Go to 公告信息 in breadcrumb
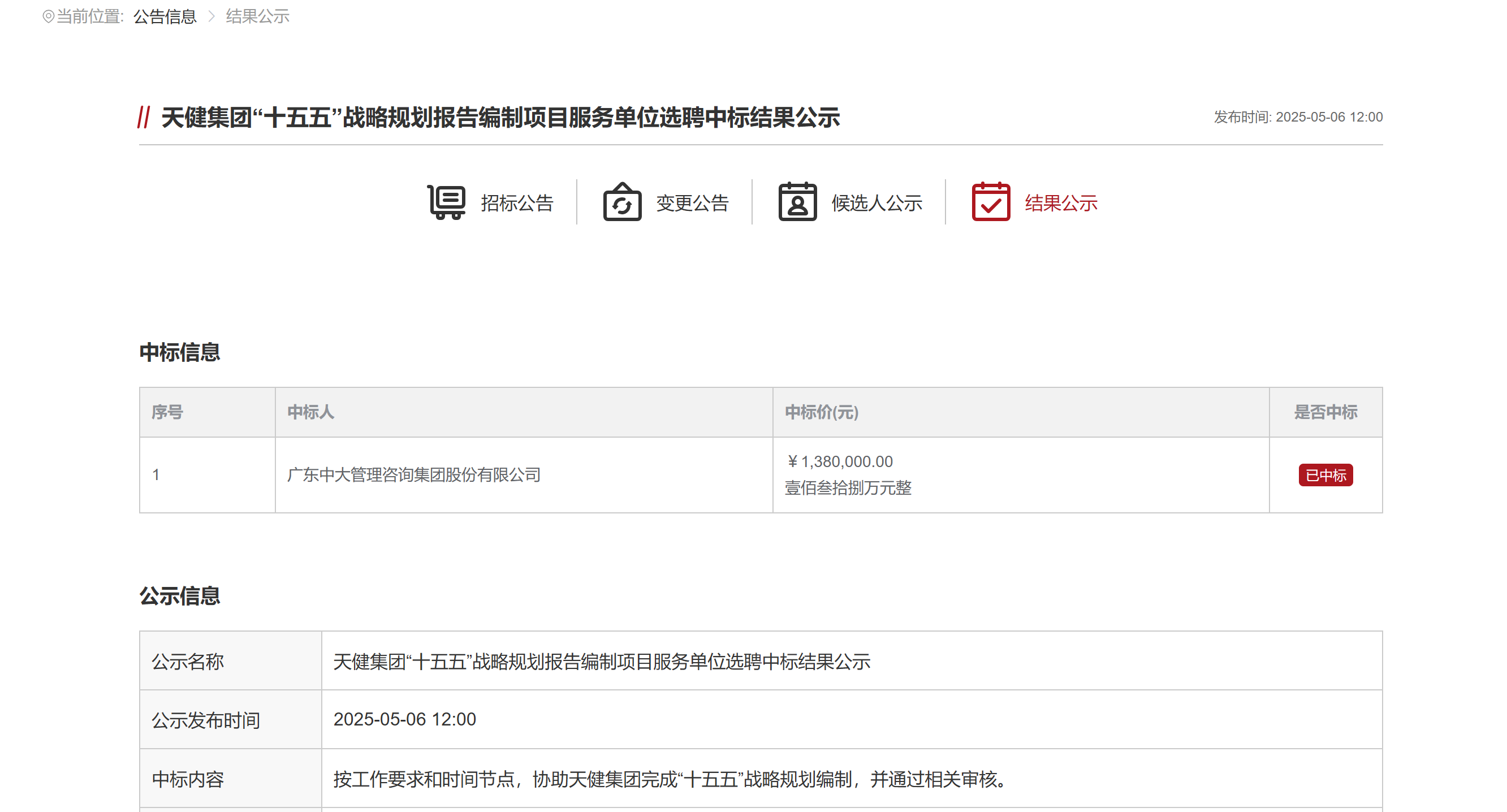This screenshot has height=812, width=1507. 165,16
